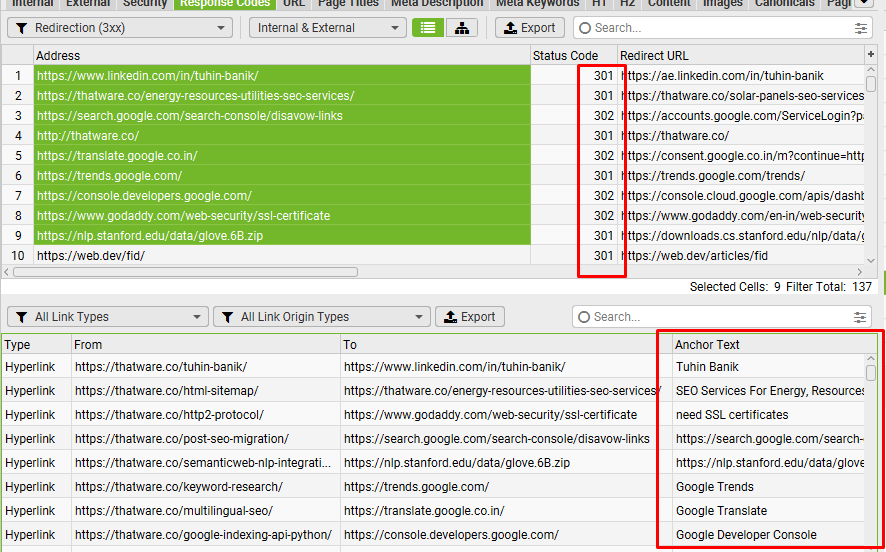Click upper table vertical scrollbar
Screen dimensions: 886x552
click(871, 84)
